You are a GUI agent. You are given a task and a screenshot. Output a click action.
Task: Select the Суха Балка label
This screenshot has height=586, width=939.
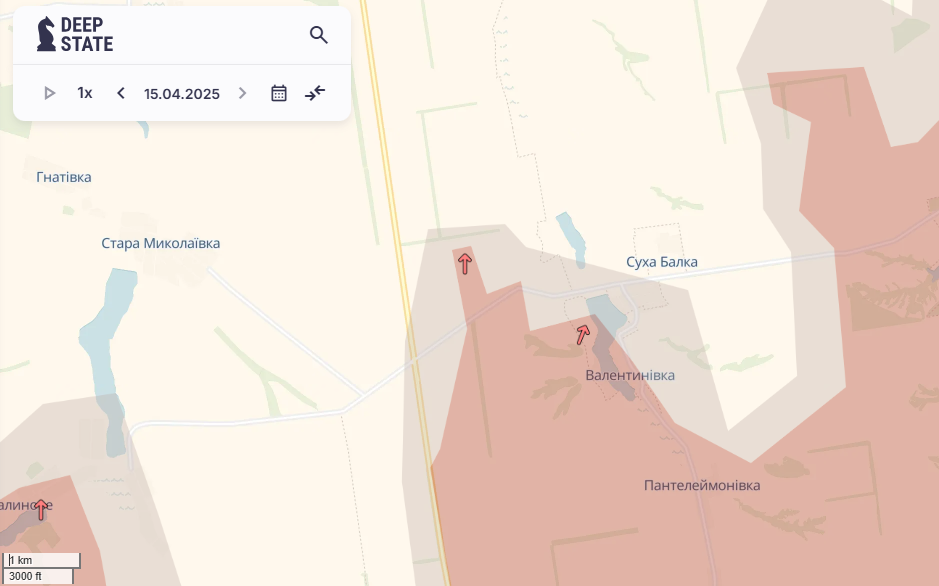coord(661,262)
